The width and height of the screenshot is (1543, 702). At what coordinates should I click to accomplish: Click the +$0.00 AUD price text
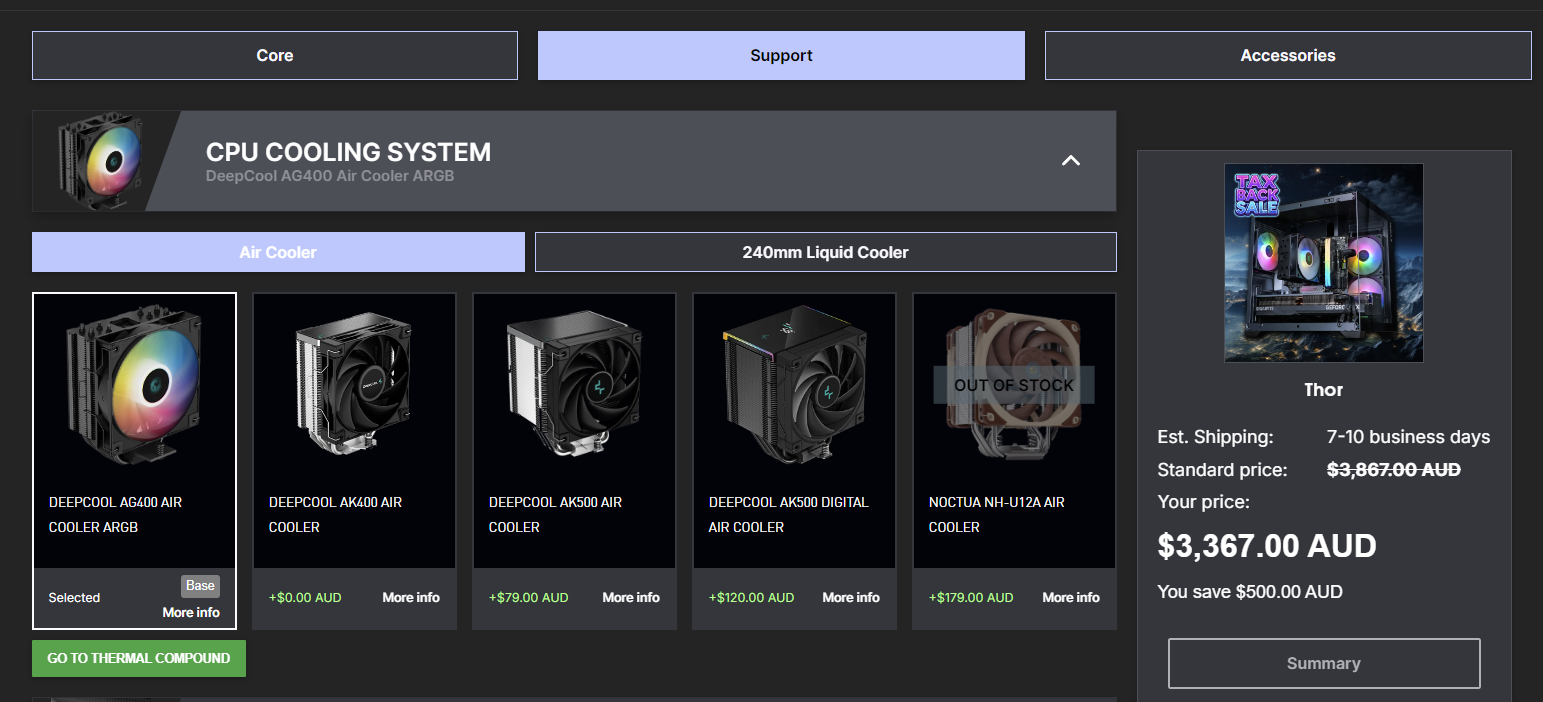(305, 597)
